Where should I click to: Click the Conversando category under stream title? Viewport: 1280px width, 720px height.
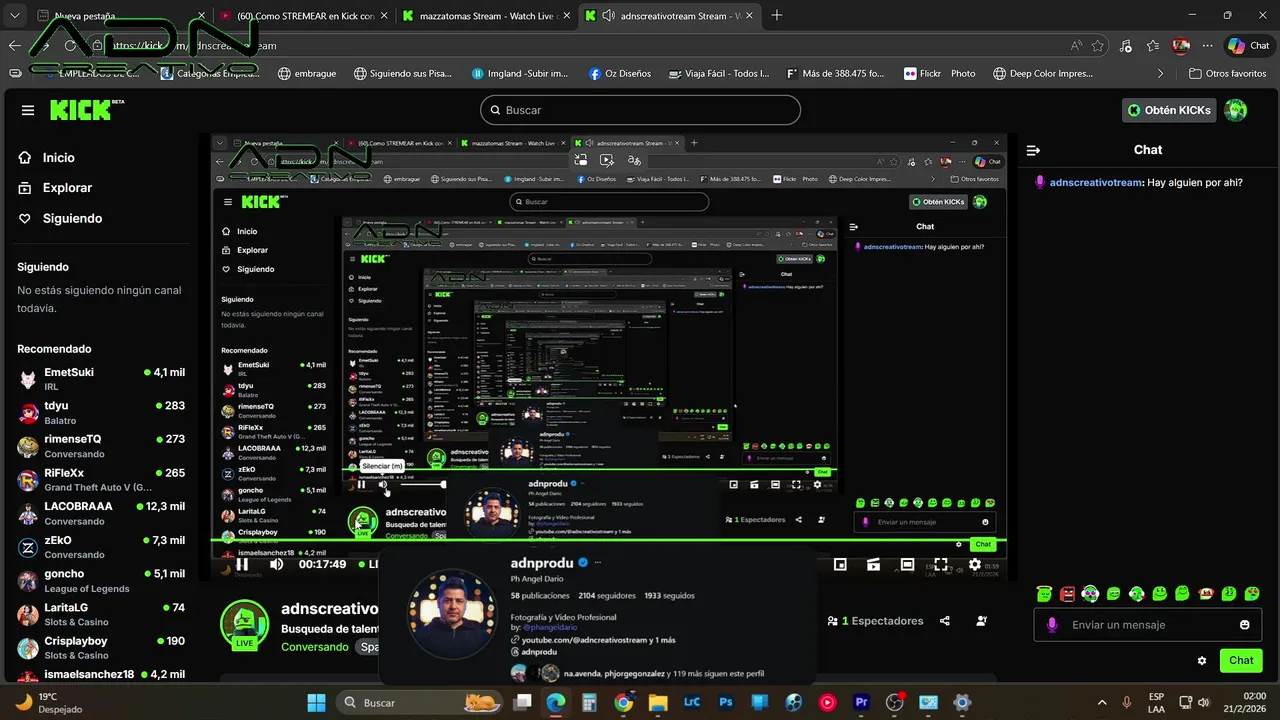(x=315, y=647)
